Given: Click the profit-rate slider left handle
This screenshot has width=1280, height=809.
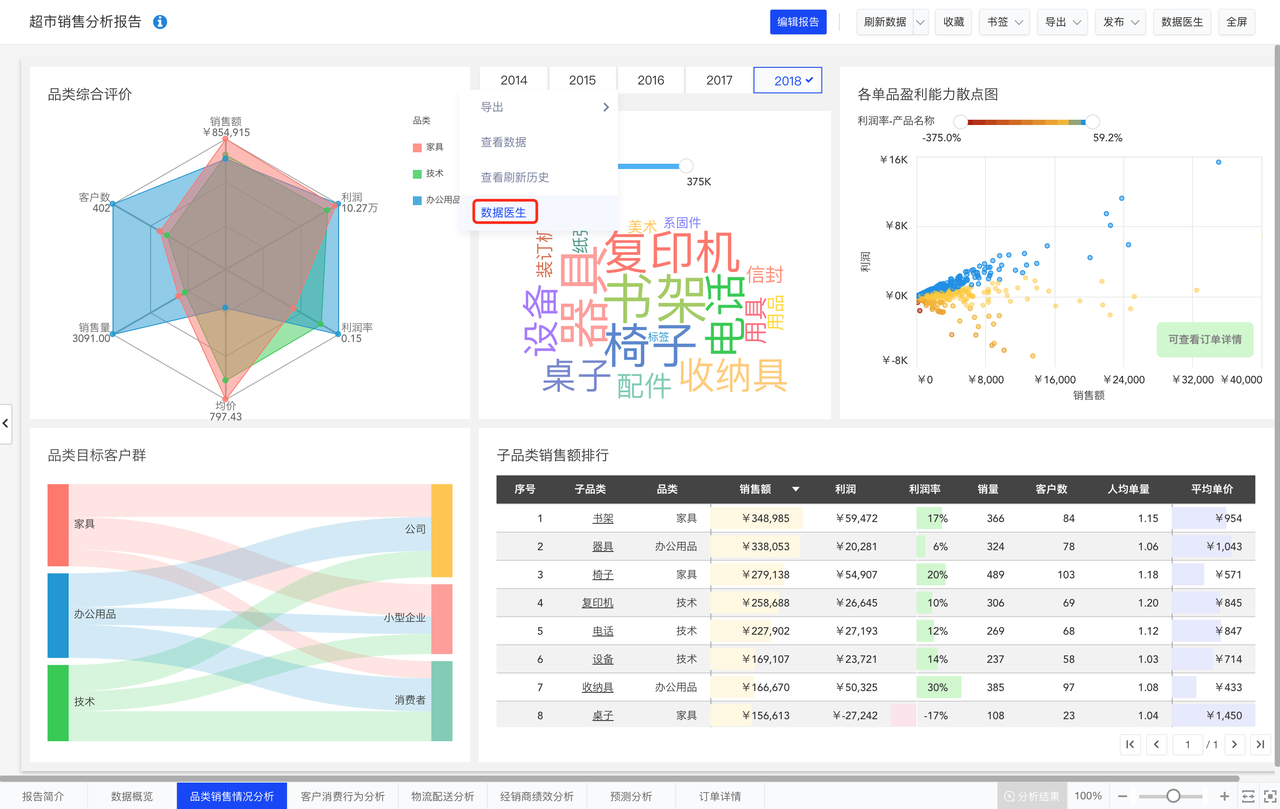Looking at the screenshot, I should tap(960, 122).
